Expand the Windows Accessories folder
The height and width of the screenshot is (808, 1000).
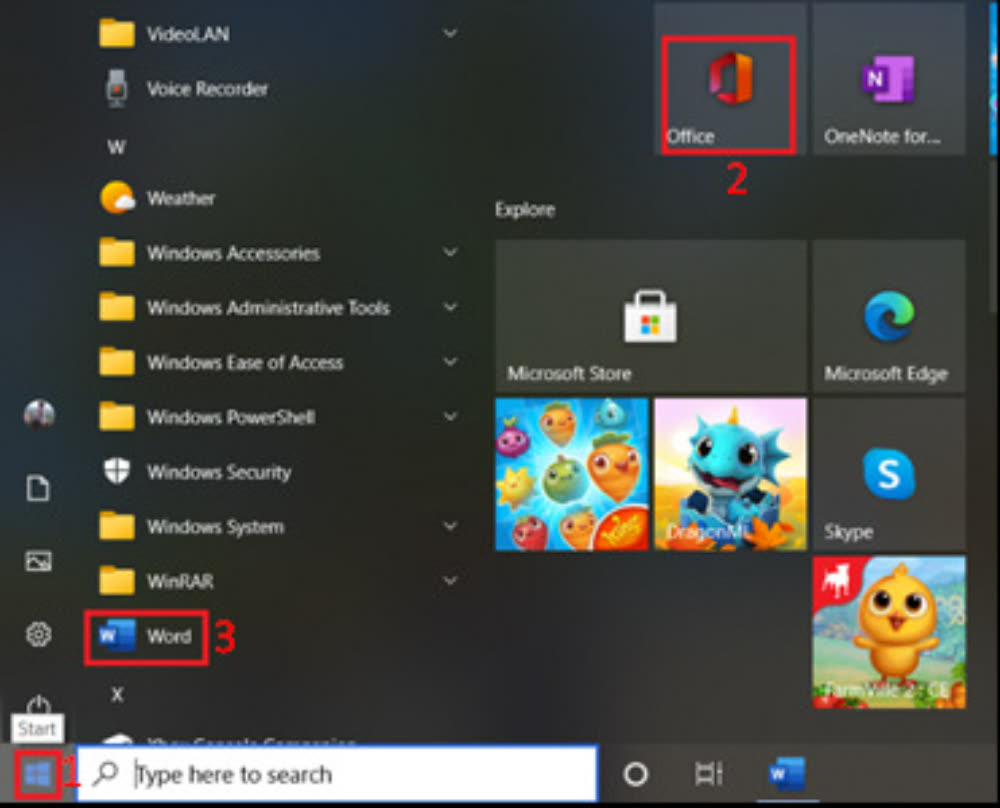(x=450, y=253)
